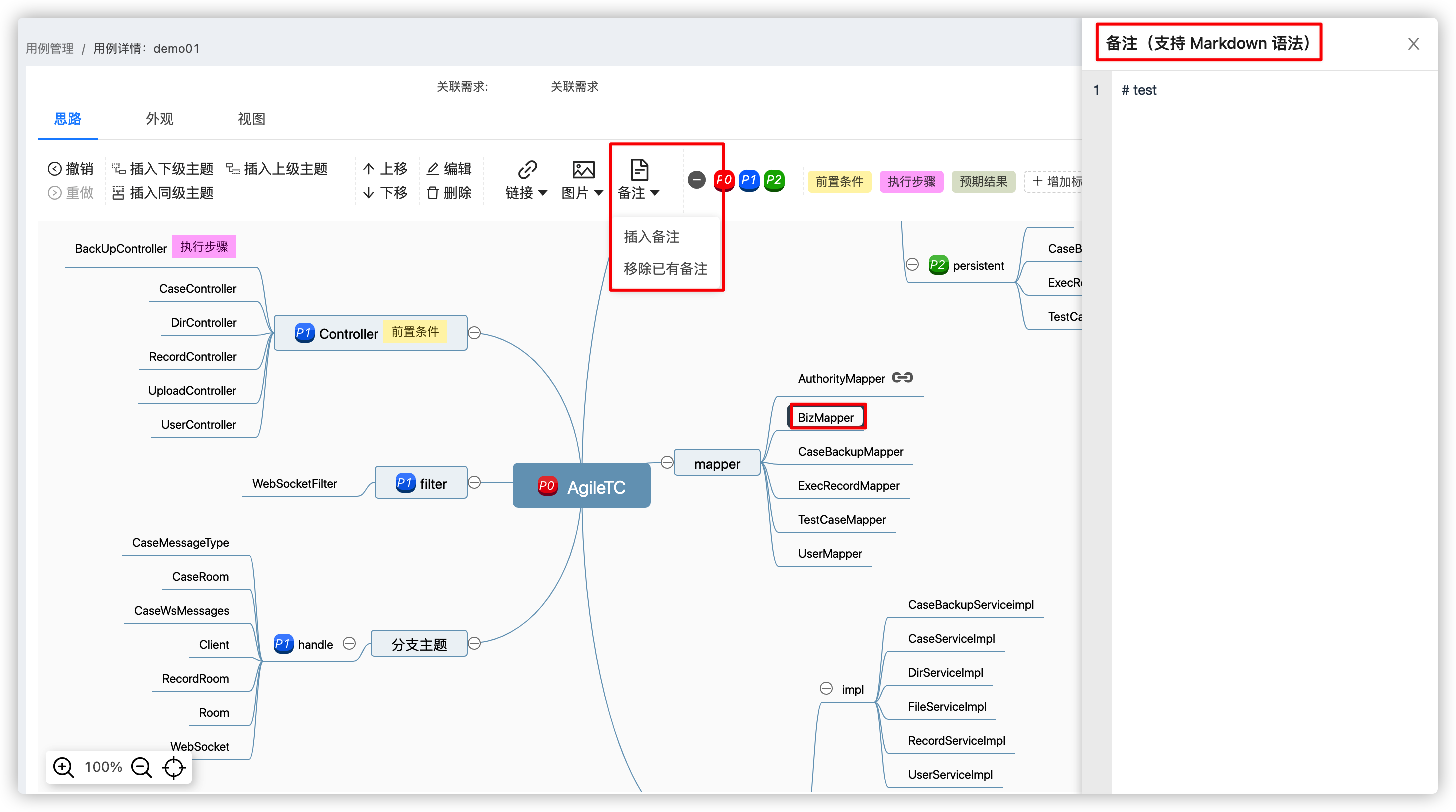This screenshot has width=1456, height=812.
Task: Click the remove priority minus icon
Action: click(x=697, y=180)
